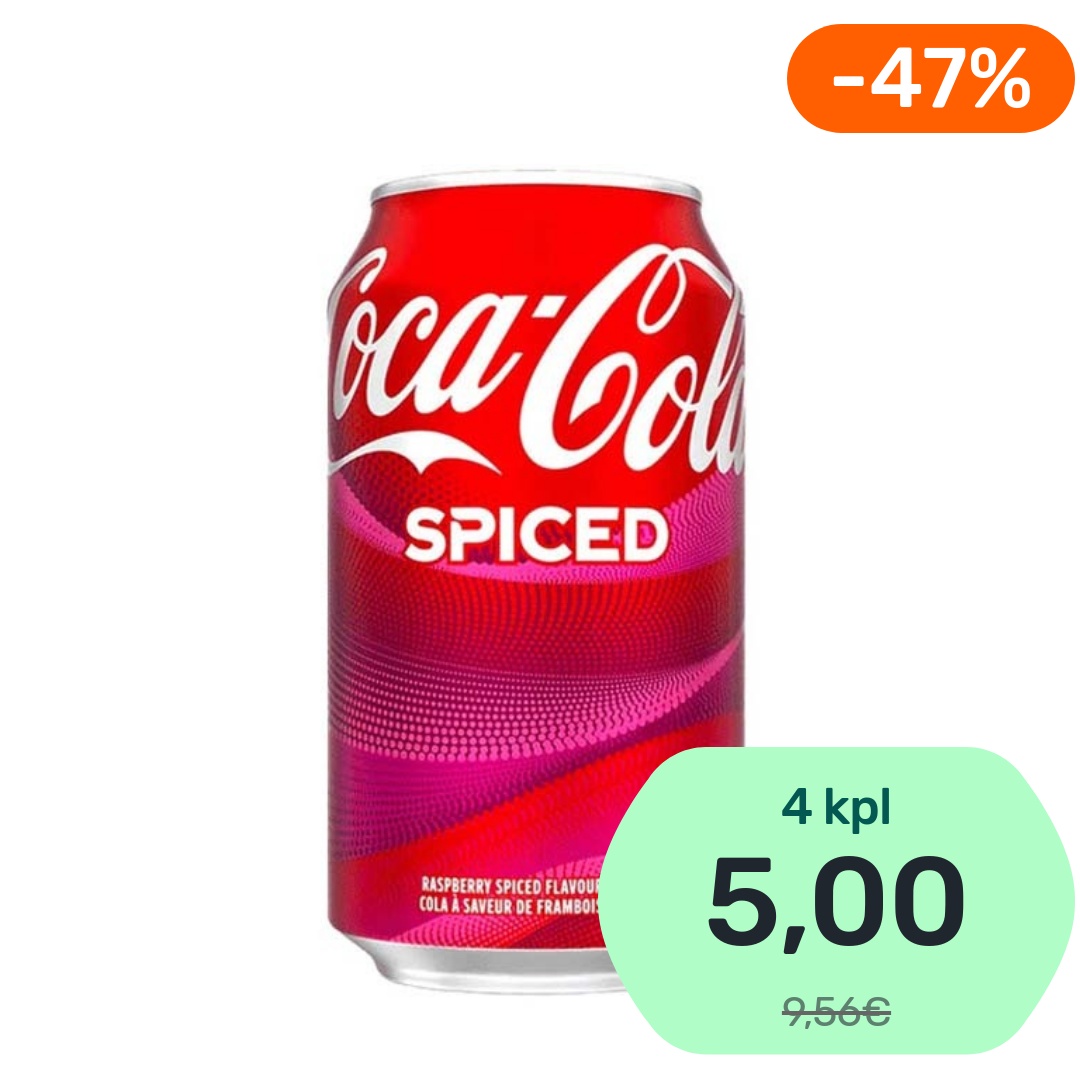1080x1080 pixels.
Task: Click the Cola à saveur de framboise line
Action: click(508, 906)
